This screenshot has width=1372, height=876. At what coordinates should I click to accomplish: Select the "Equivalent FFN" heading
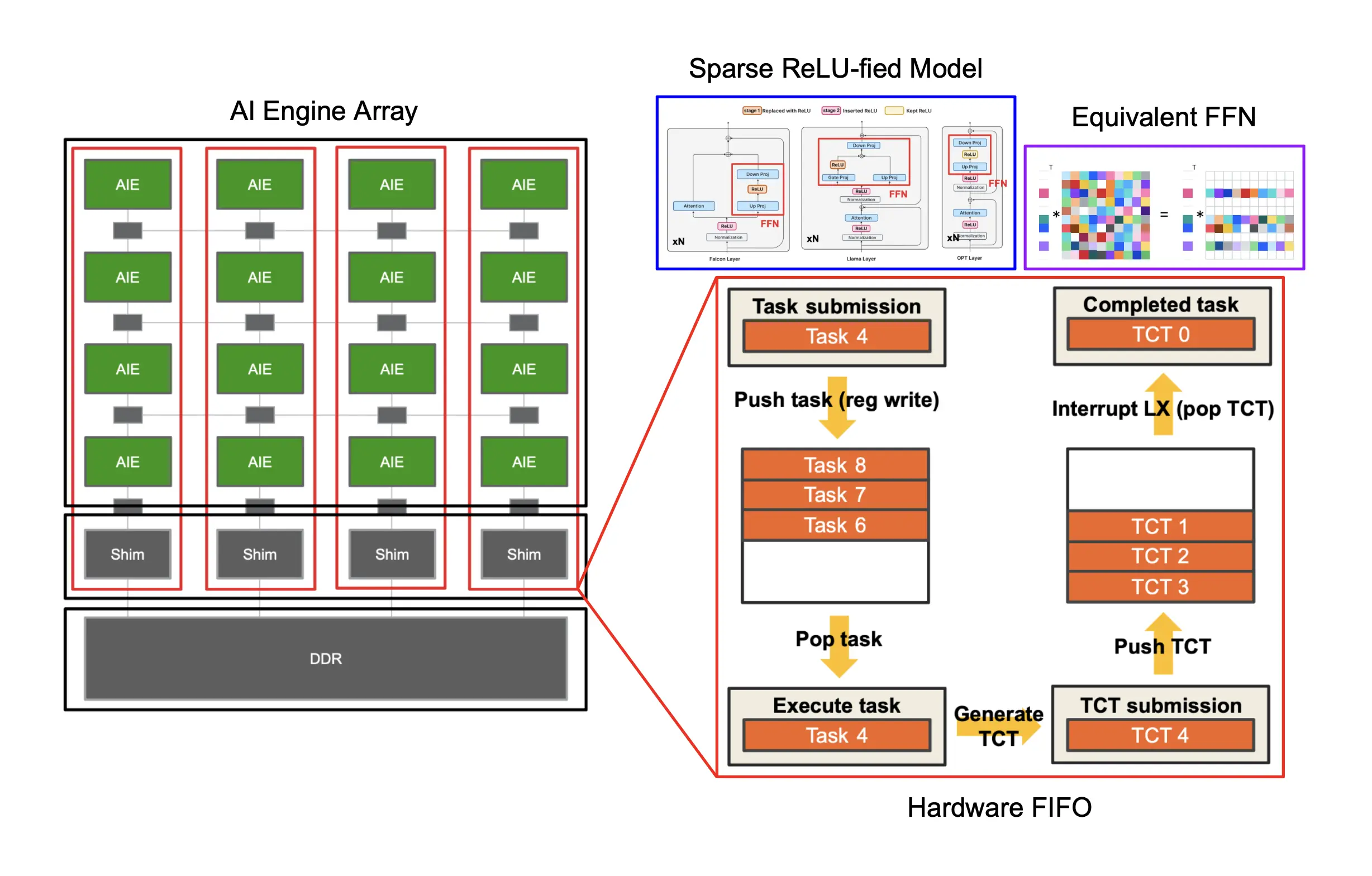(1164, 117)
